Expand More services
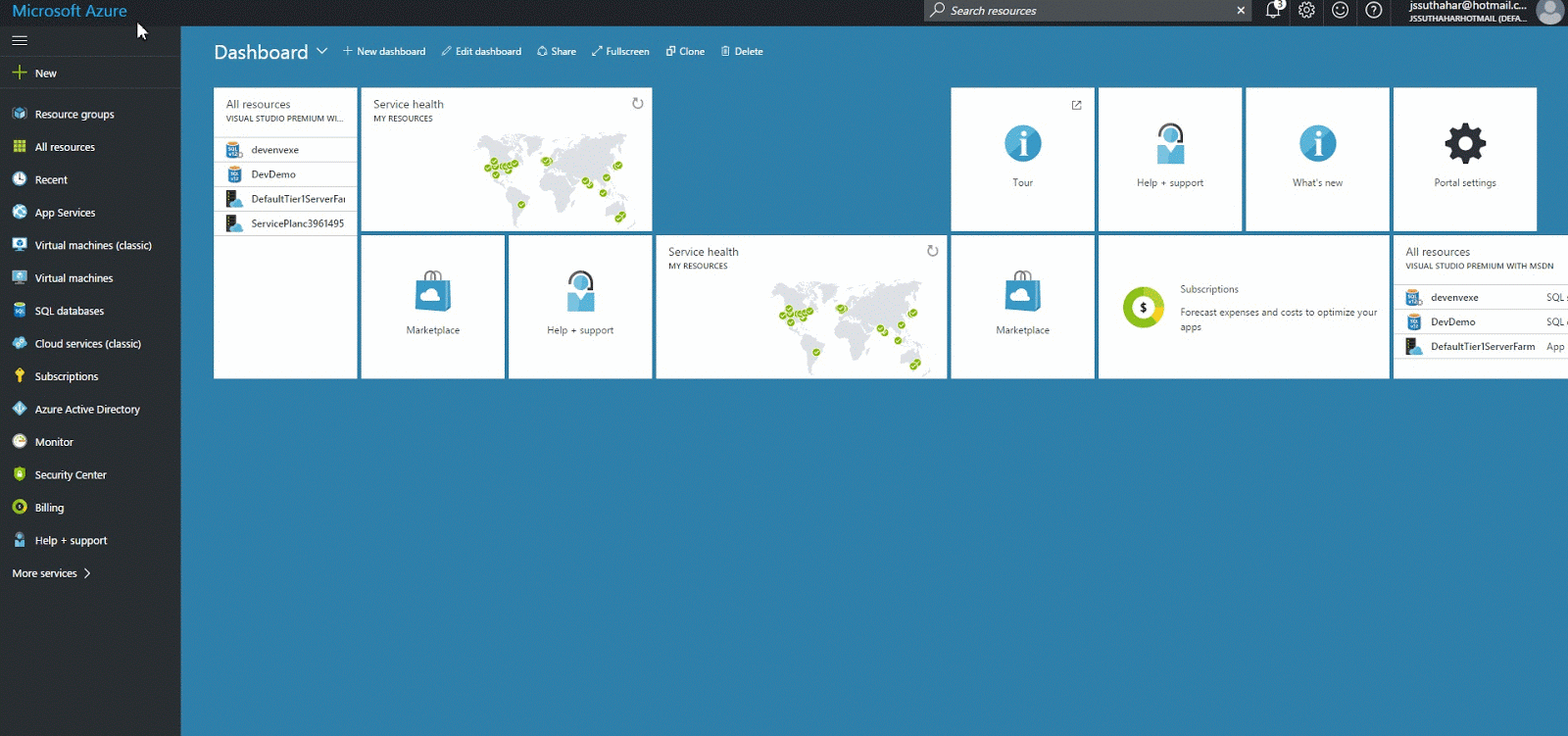The height and width of the screenshot is (736, 1568). (x=52, y=573)
